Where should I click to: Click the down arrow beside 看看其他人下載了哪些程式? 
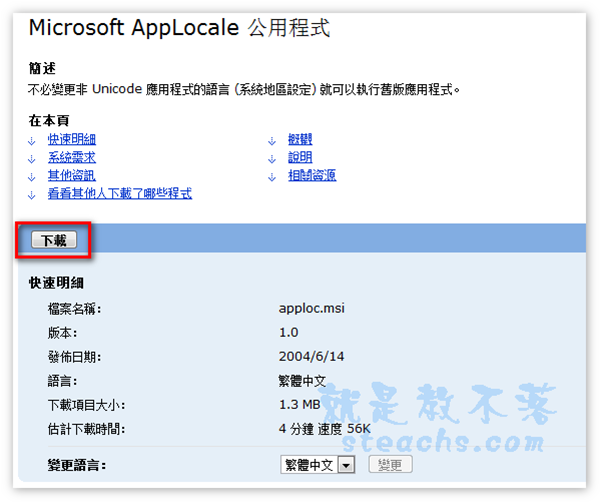pyautogui.click(x=32, y=195)
